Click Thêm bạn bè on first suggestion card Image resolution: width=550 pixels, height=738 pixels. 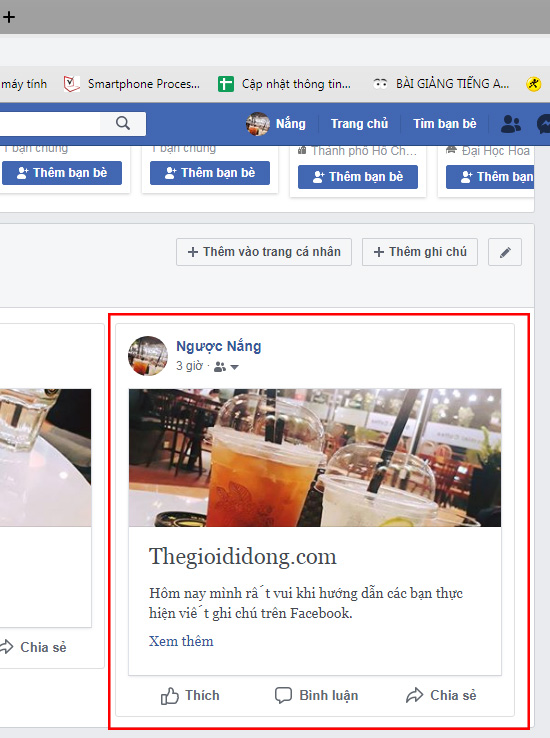(62, 173)
